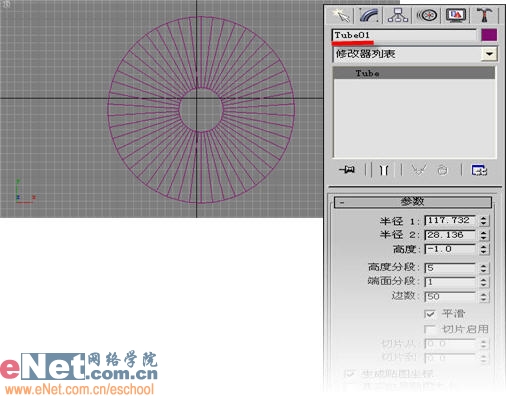This screenshot has height=396, width=506.
Task: Adjust the 高度 spinner arrows
Action: click(x=483, y=249)
